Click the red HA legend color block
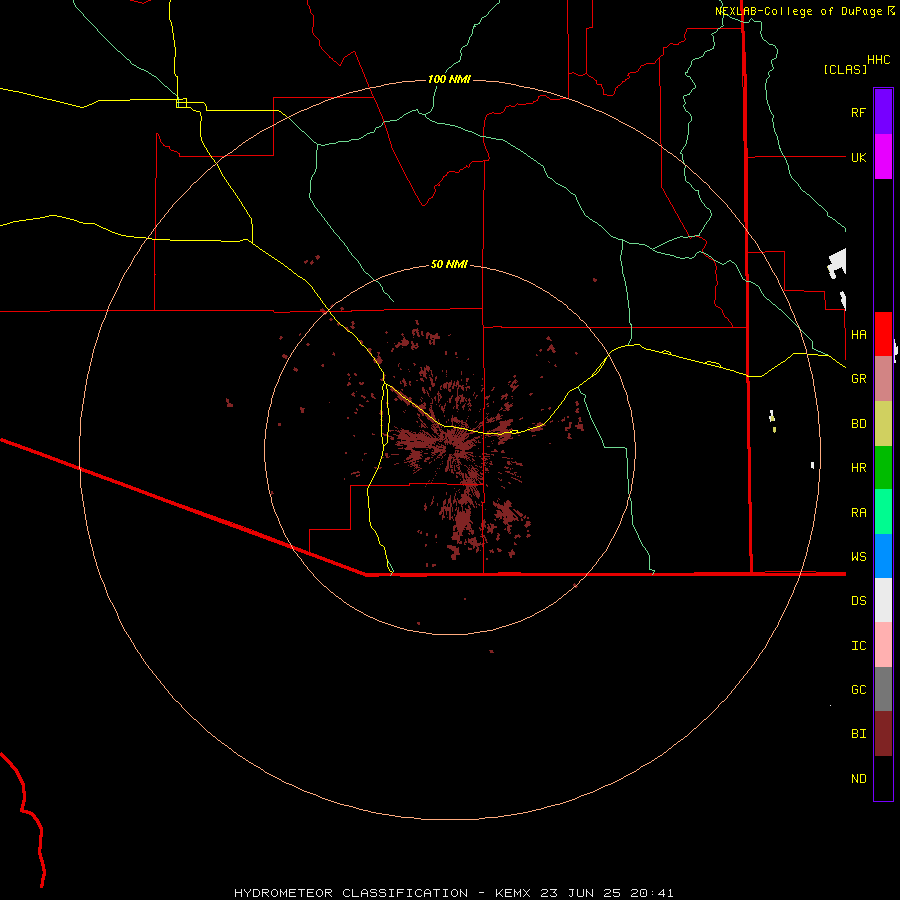Viewport: 900px width, 900px height. 883,334
